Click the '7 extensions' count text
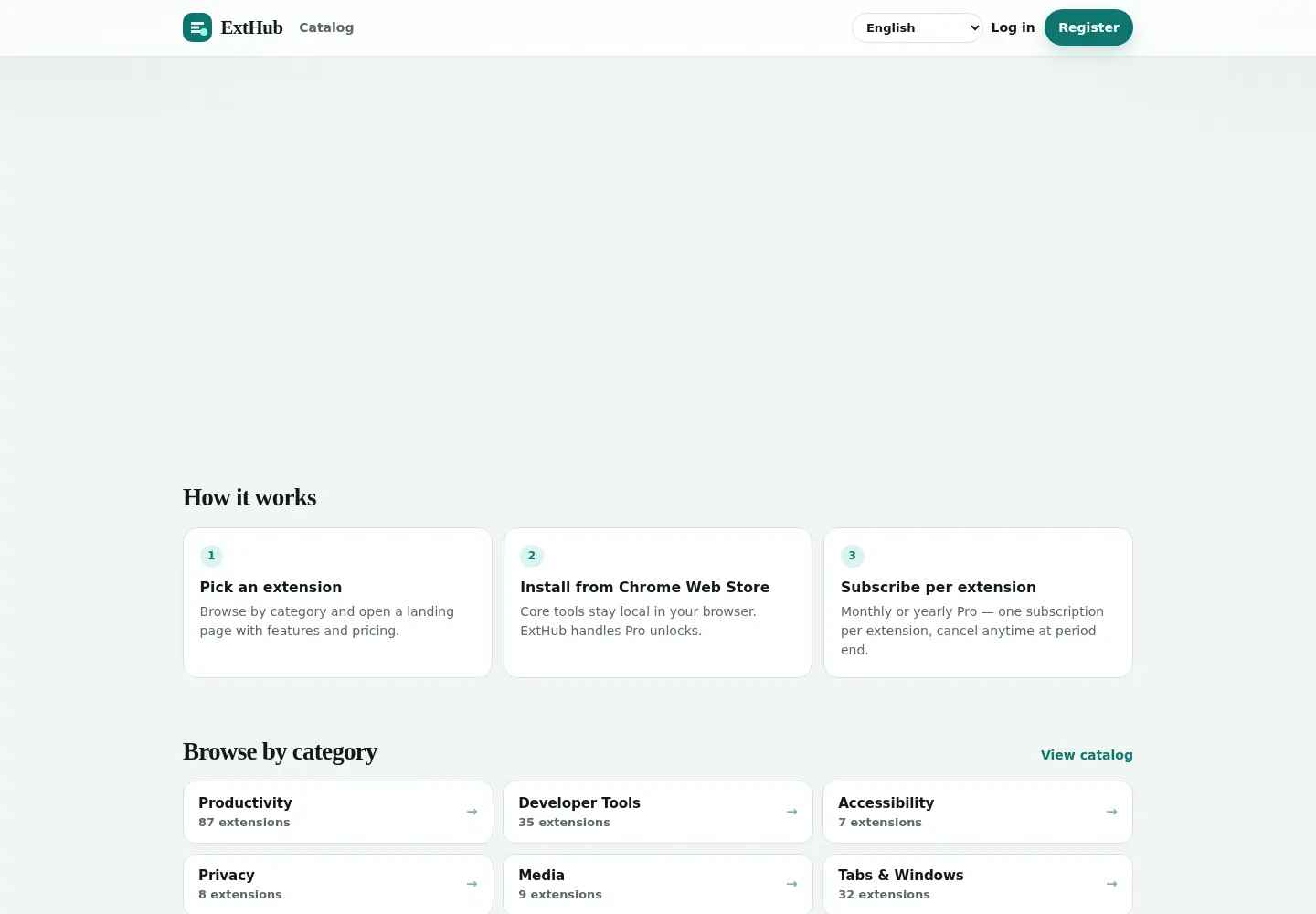 click(880, 823)
